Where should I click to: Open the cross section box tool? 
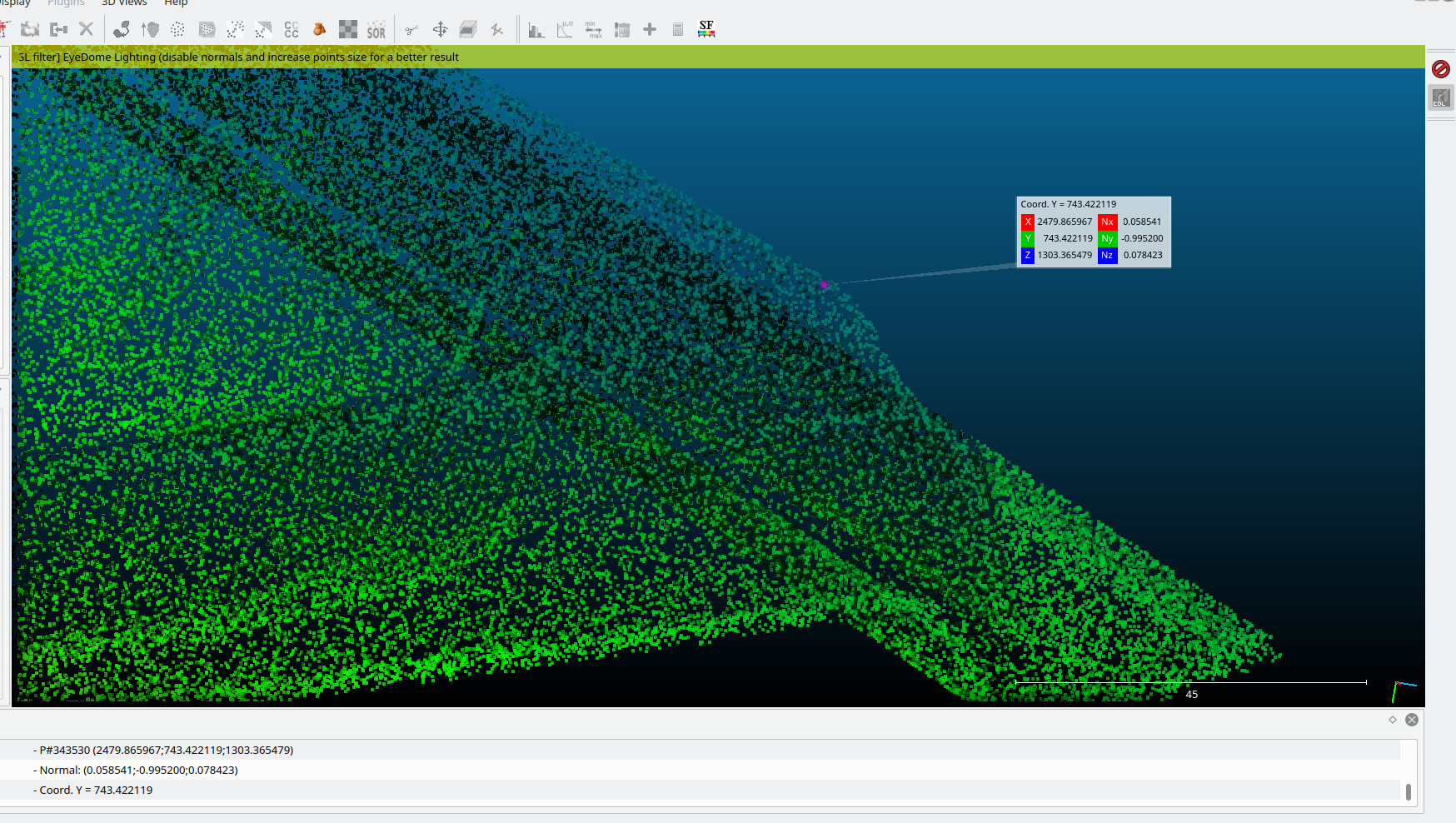coord(468,30)
